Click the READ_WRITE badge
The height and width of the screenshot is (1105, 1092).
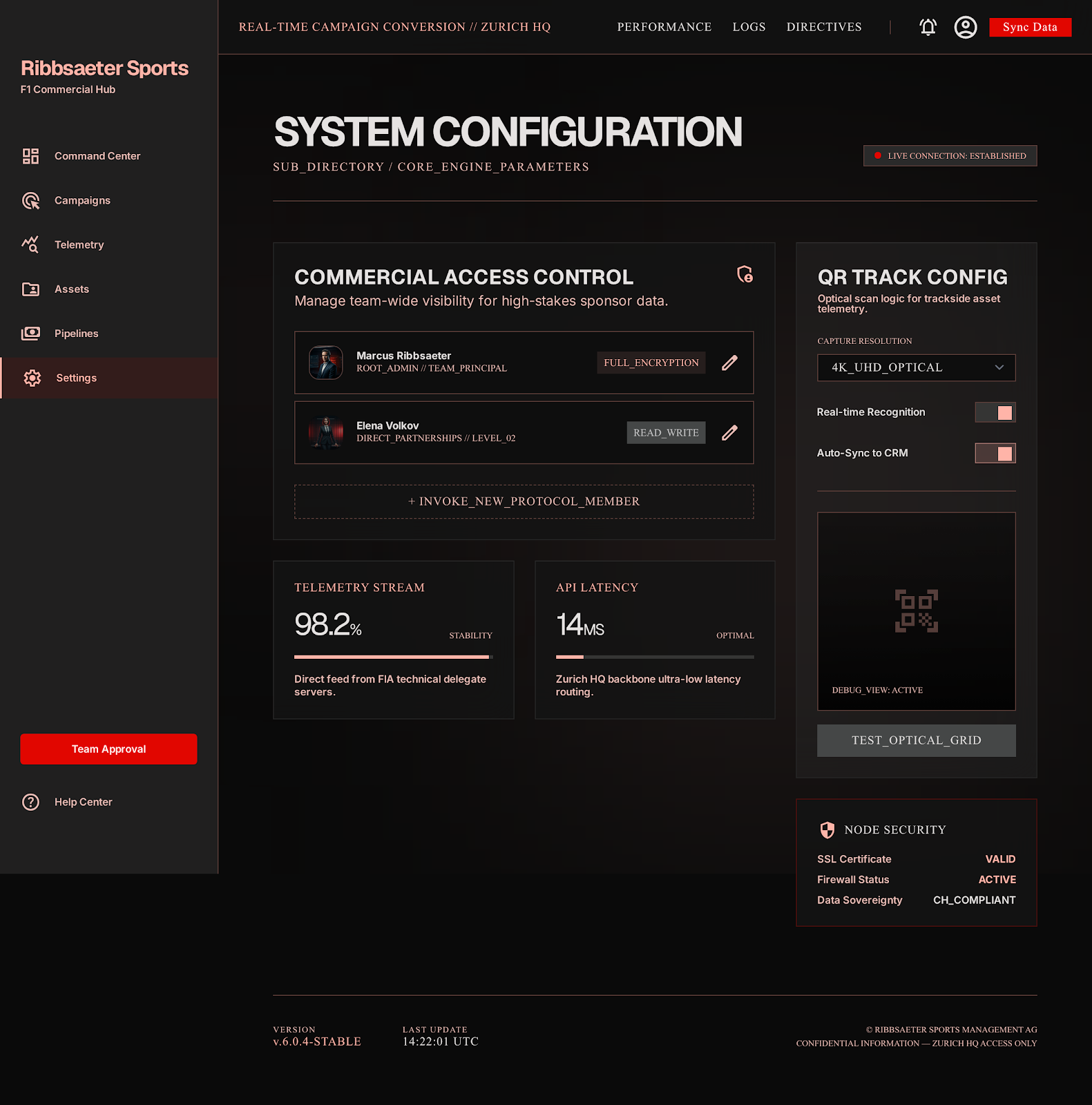point(666,433)
